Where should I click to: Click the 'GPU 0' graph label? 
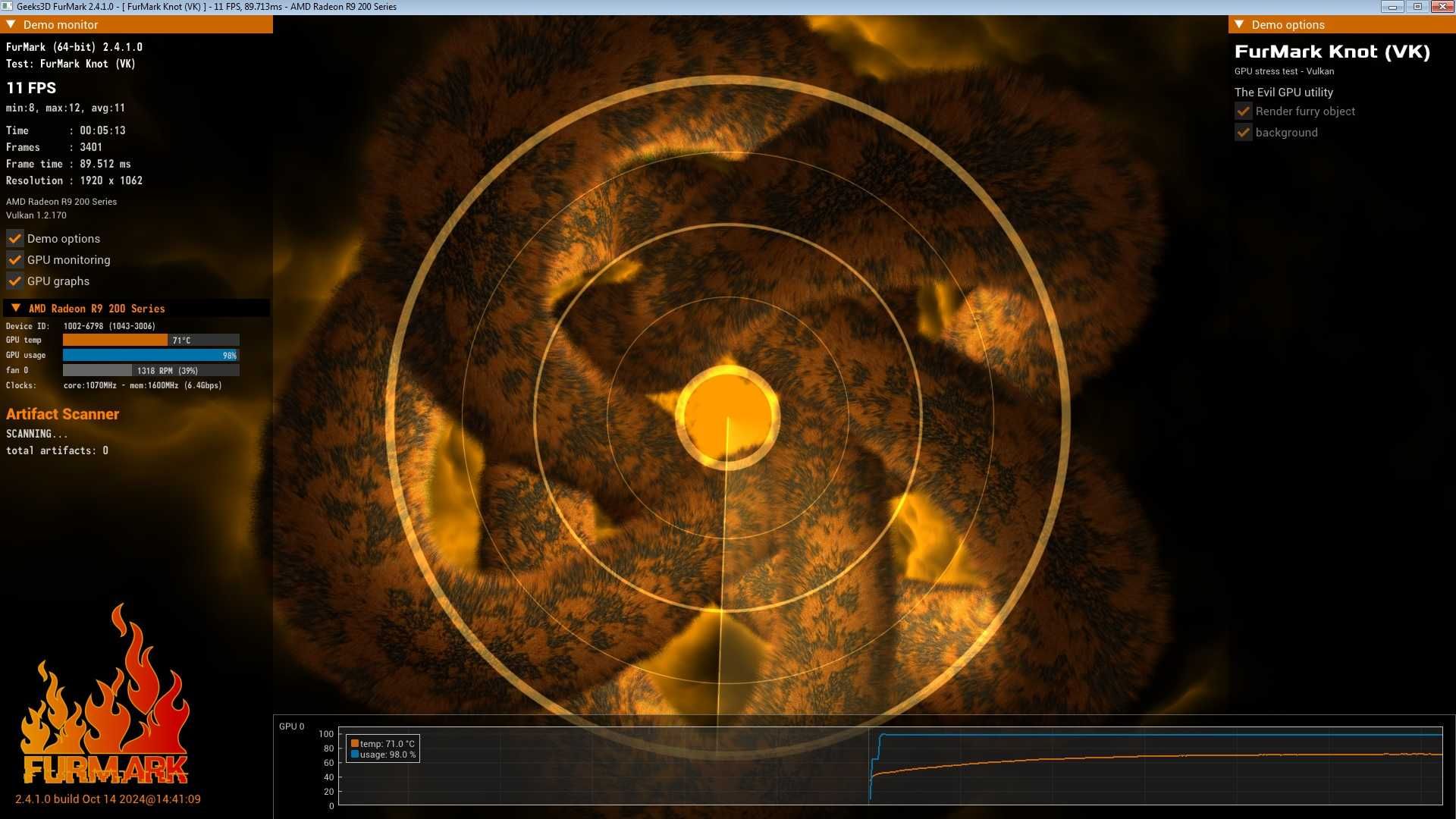coord(291,726)
